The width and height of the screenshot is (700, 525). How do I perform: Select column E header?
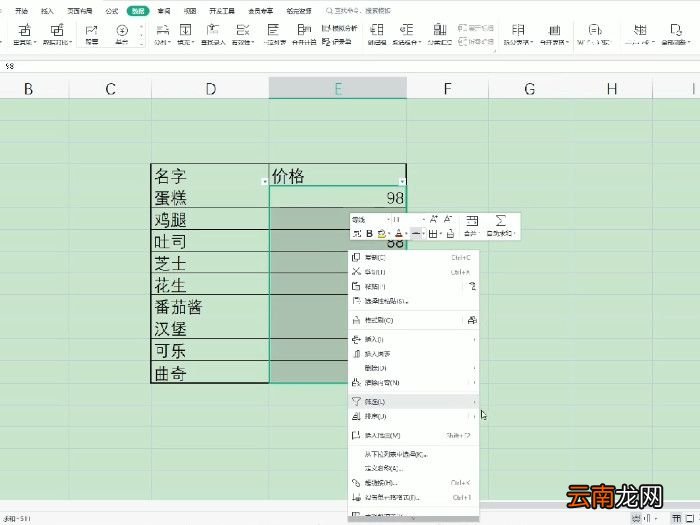[x=338, y=88]
